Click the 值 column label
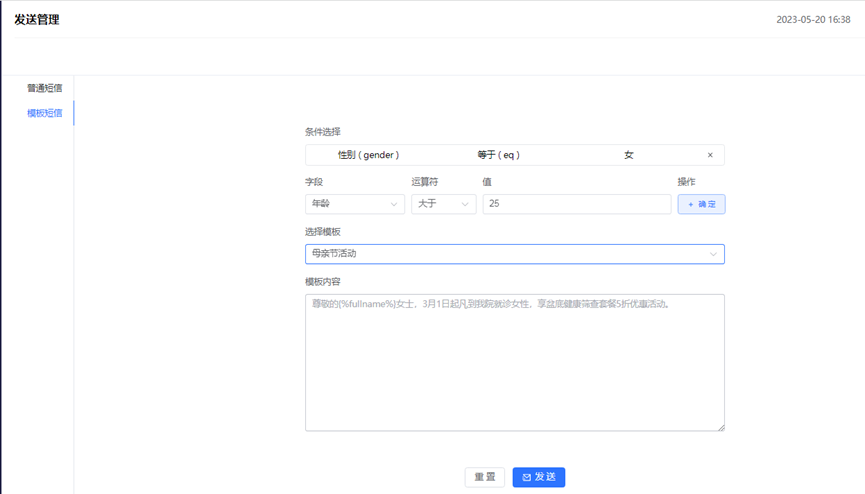The height and width of the screenshot is (494, 865). pyautogui.click(x=487, y=182)
